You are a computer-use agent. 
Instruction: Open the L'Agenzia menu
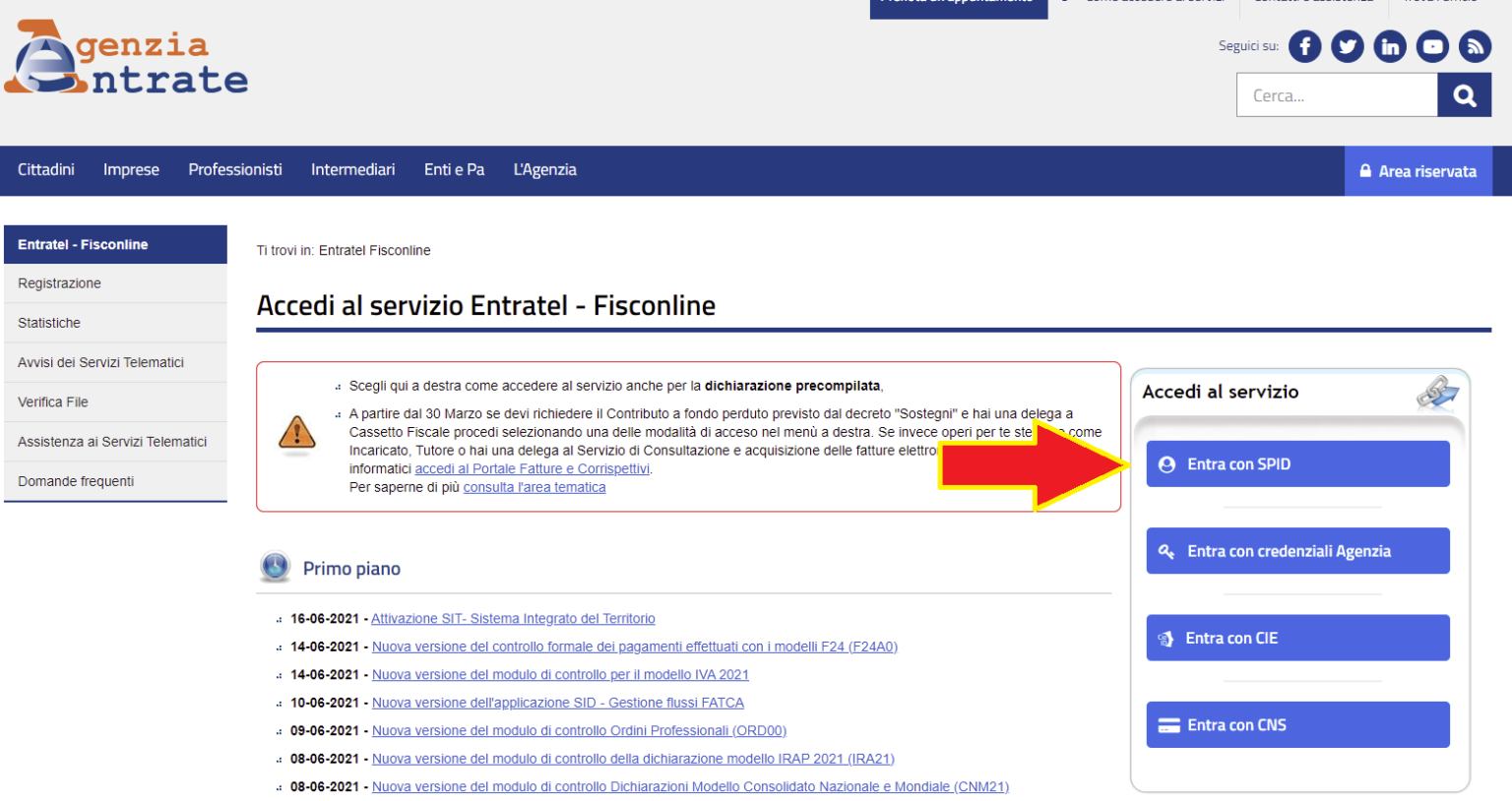pos(544,170)
